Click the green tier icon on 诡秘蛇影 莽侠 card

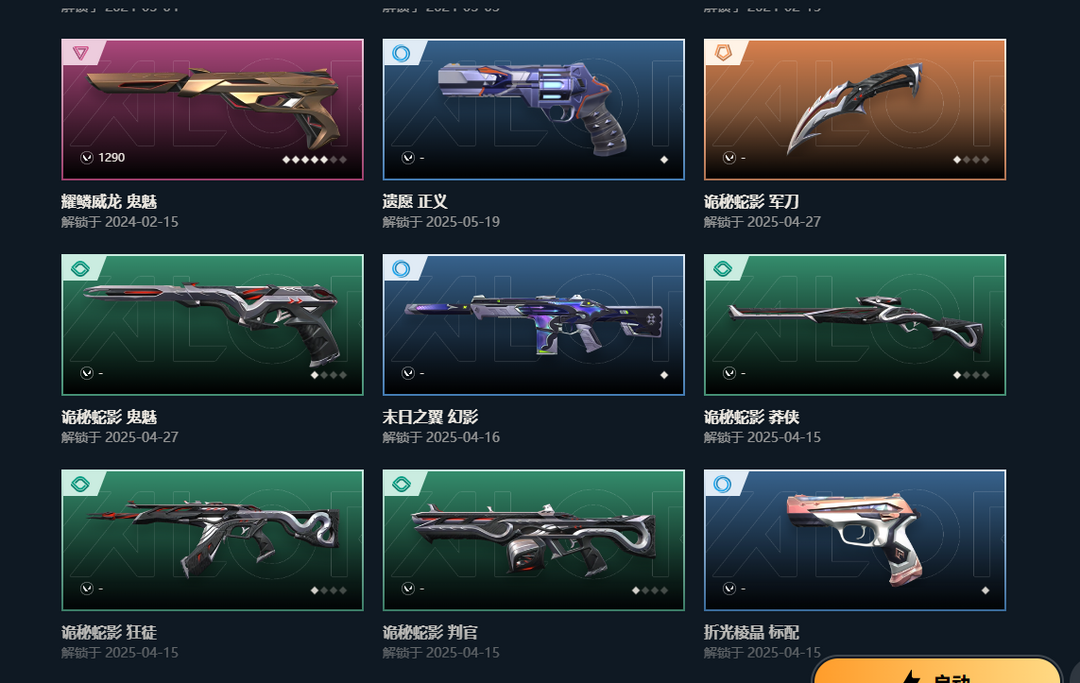(x=723, y=269)
